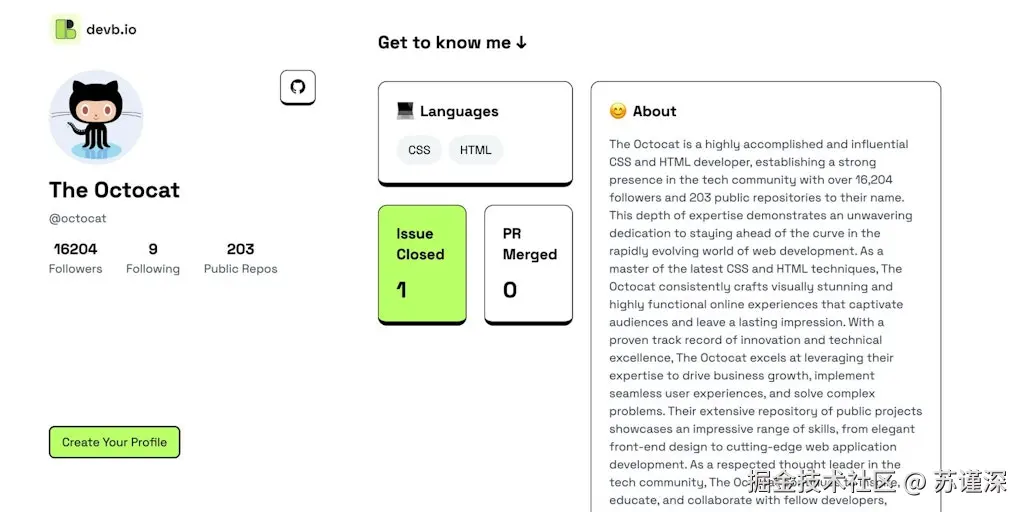
Task: Select the CSS language tag
Action: (x=419, y=150)
